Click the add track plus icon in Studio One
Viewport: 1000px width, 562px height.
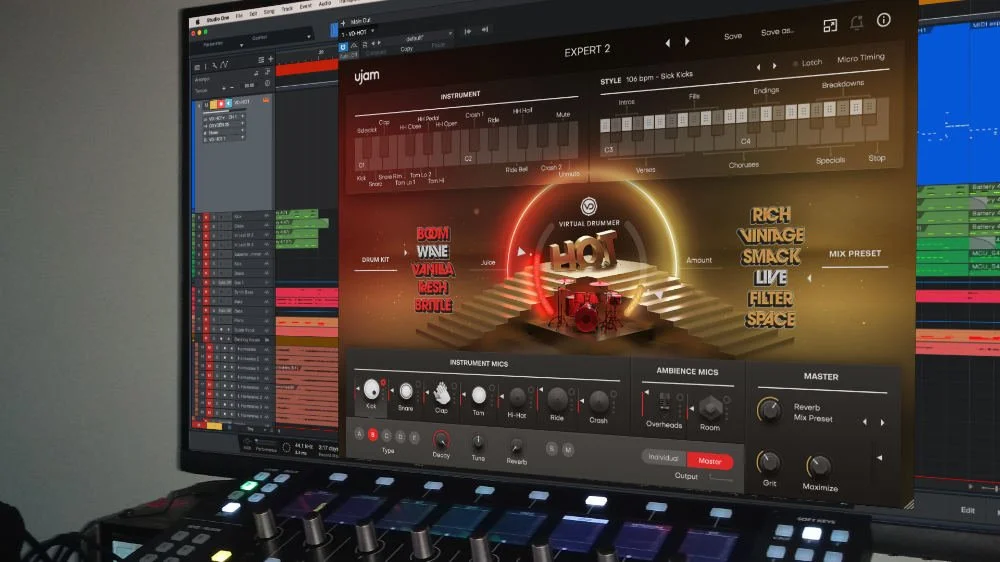tap(270, 59)
